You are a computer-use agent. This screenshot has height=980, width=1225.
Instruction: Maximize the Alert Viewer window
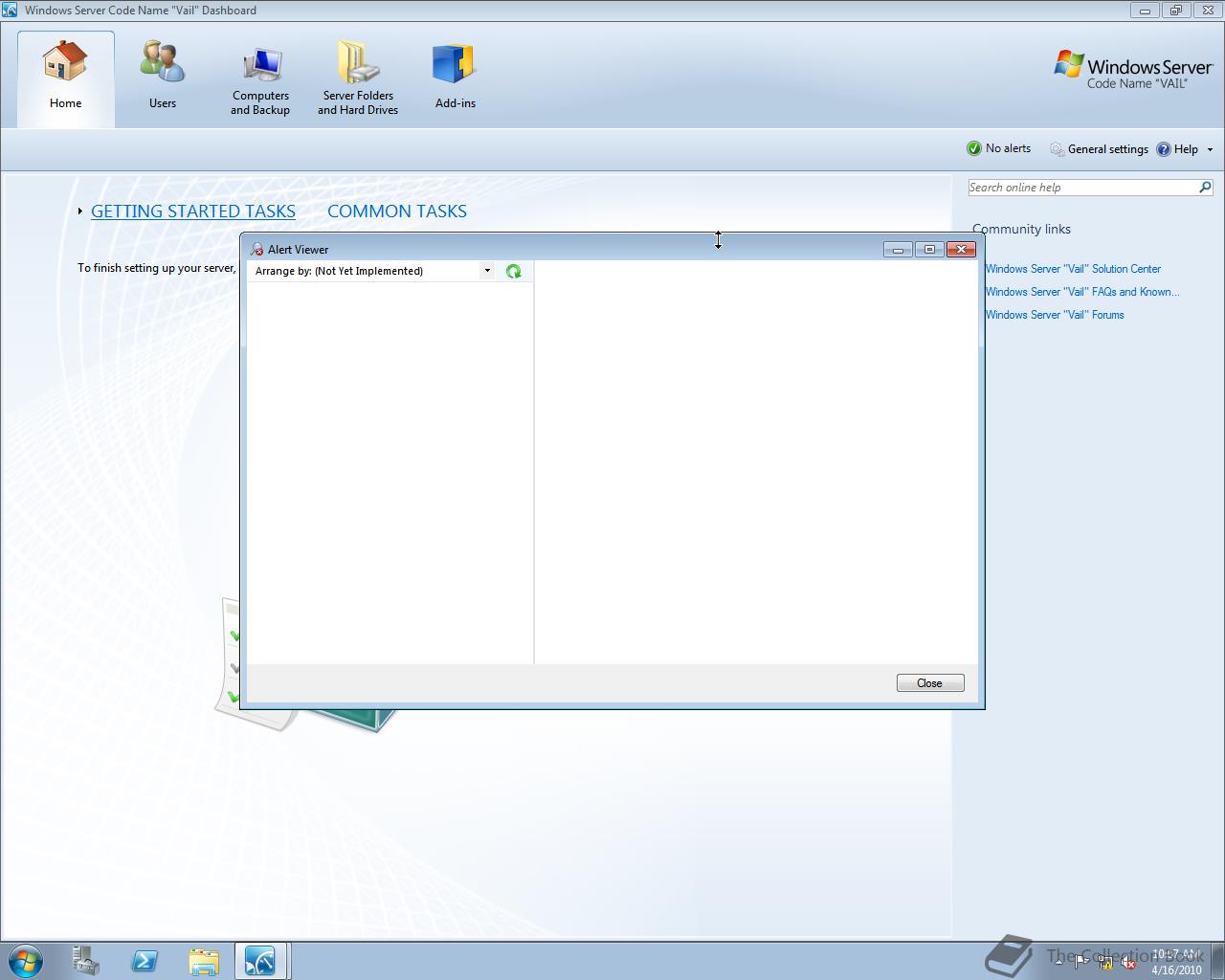coord(929,250)
